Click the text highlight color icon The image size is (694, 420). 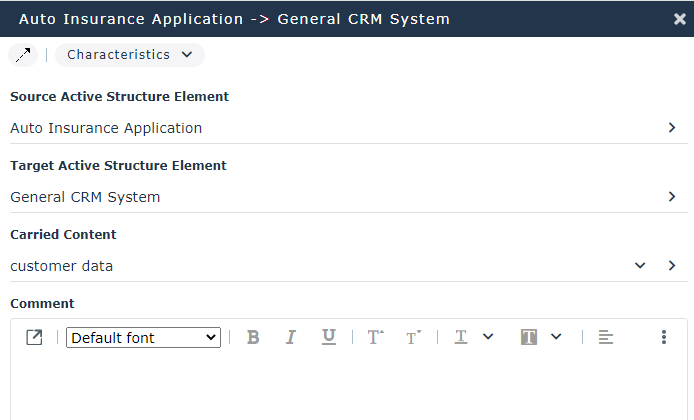529,338
